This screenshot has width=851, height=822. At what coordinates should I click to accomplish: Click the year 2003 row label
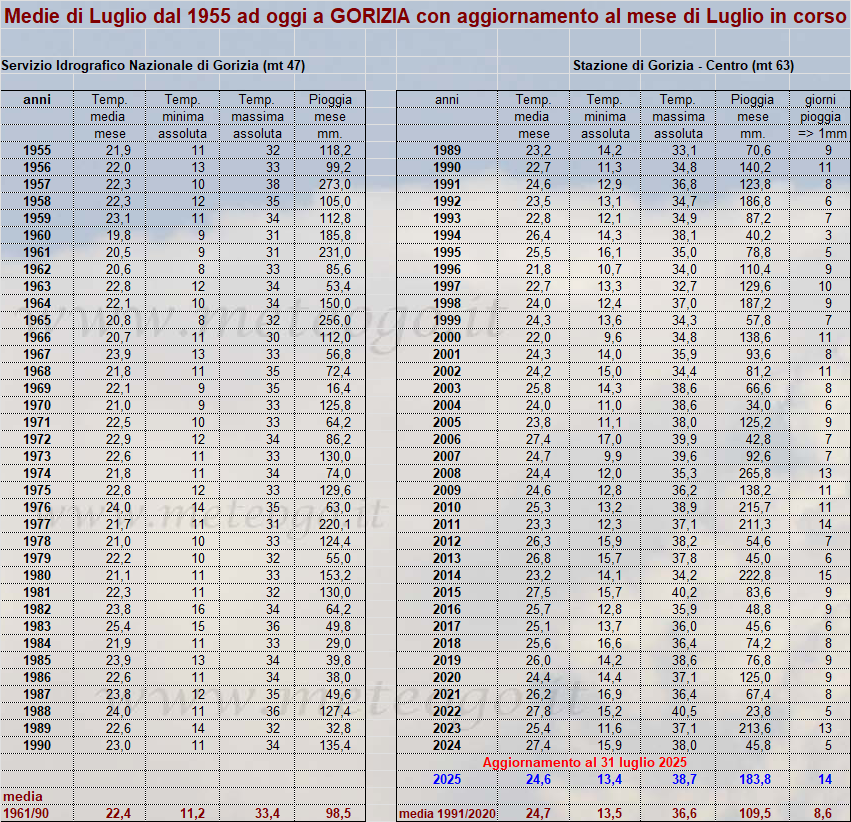[x=447, y=388]
